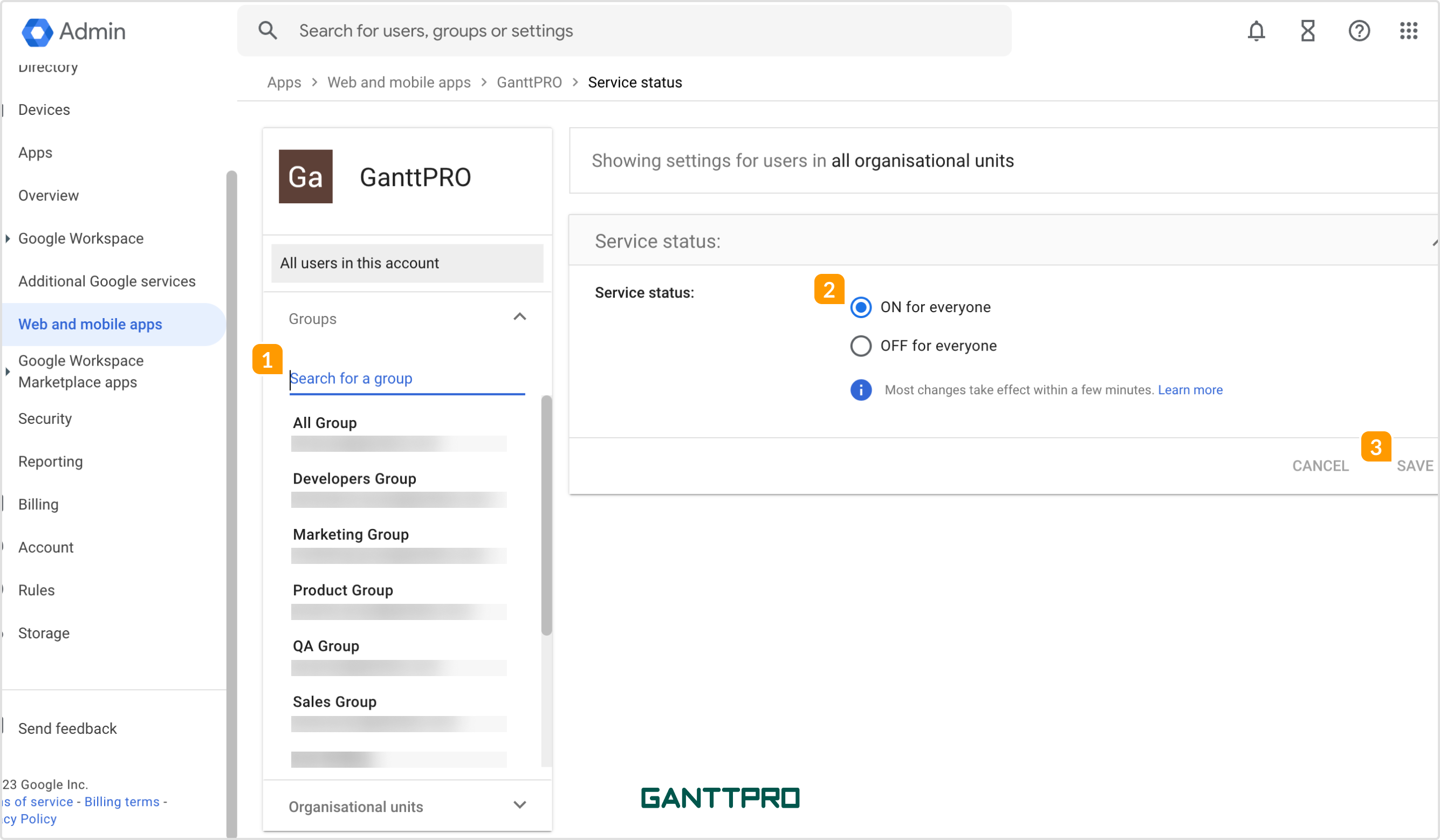Click Apps breadcrumb
This screenshot has width=1440, height=840.
[x=284, y=82]
